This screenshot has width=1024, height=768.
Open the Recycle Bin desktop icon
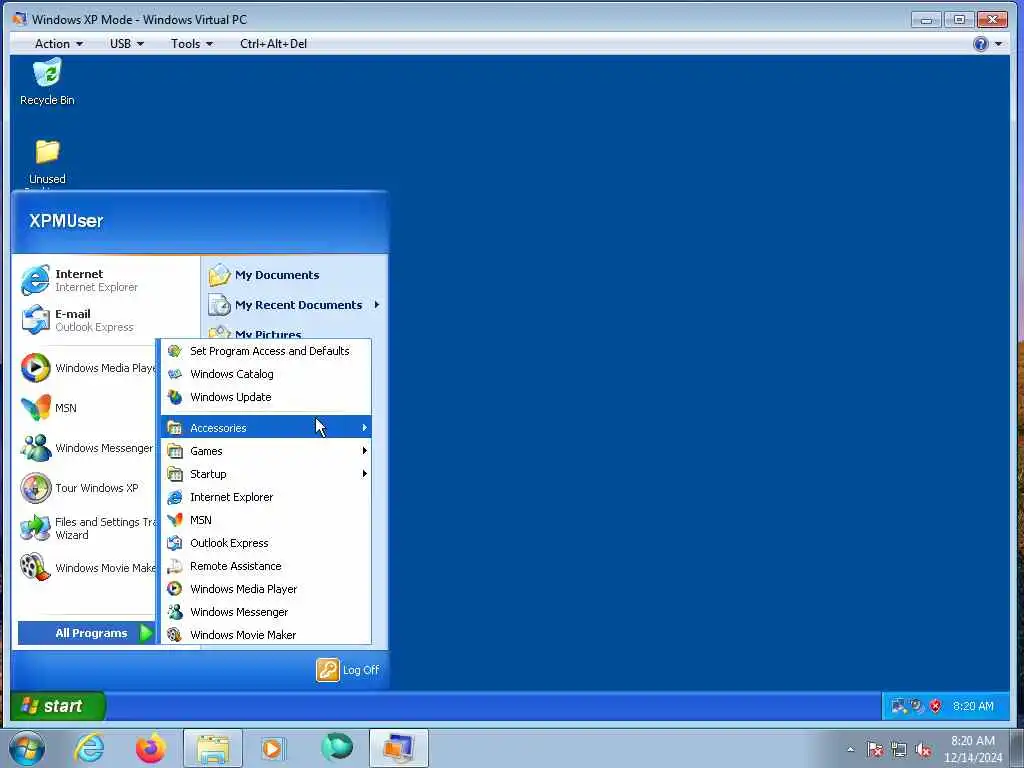pos(47,81)
